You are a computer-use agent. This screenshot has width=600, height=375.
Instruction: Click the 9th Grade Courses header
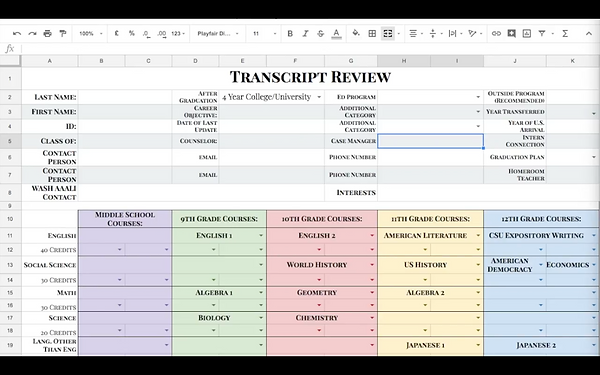219,219
